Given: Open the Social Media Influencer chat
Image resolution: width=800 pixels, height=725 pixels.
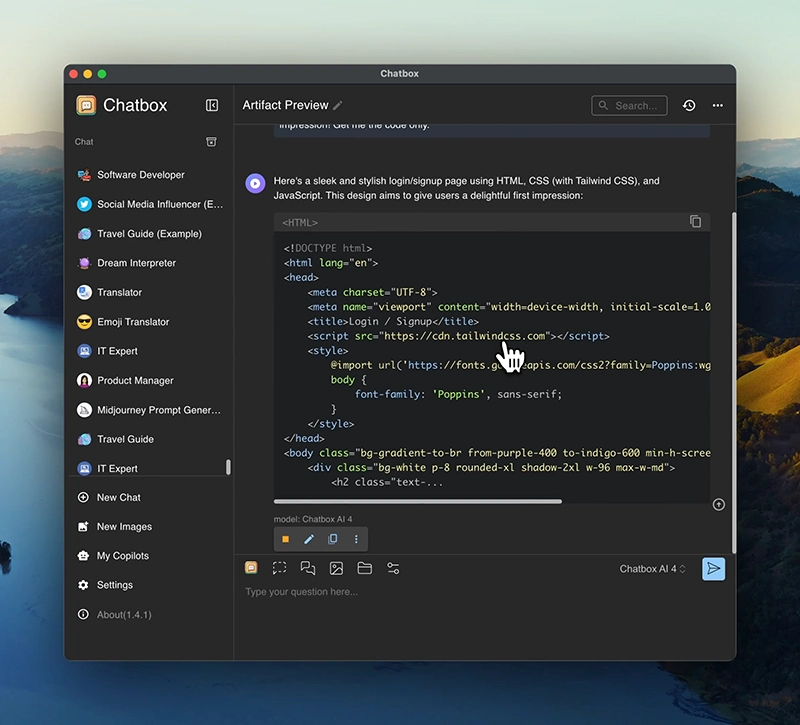Looking at the screenshot, I should pyautogui.click(x=148, y=204).
